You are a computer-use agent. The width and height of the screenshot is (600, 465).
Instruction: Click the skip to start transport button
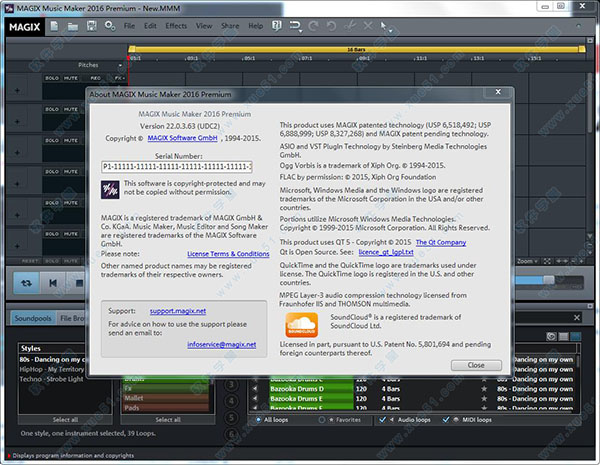53,283
